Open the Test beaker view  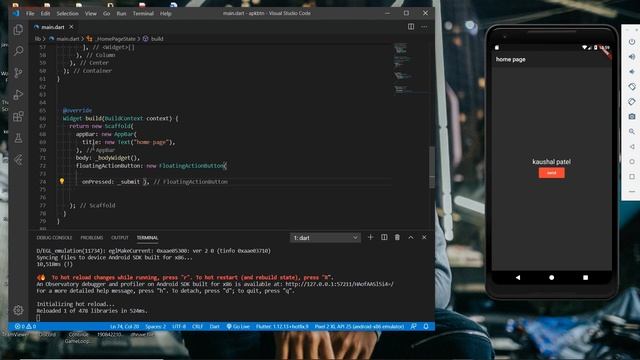click(18, 138)
